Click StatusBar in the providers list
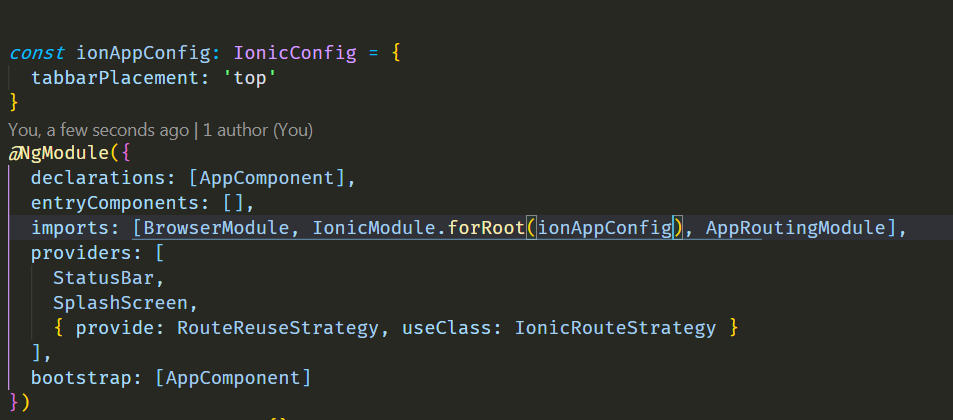 click(104, 278)
